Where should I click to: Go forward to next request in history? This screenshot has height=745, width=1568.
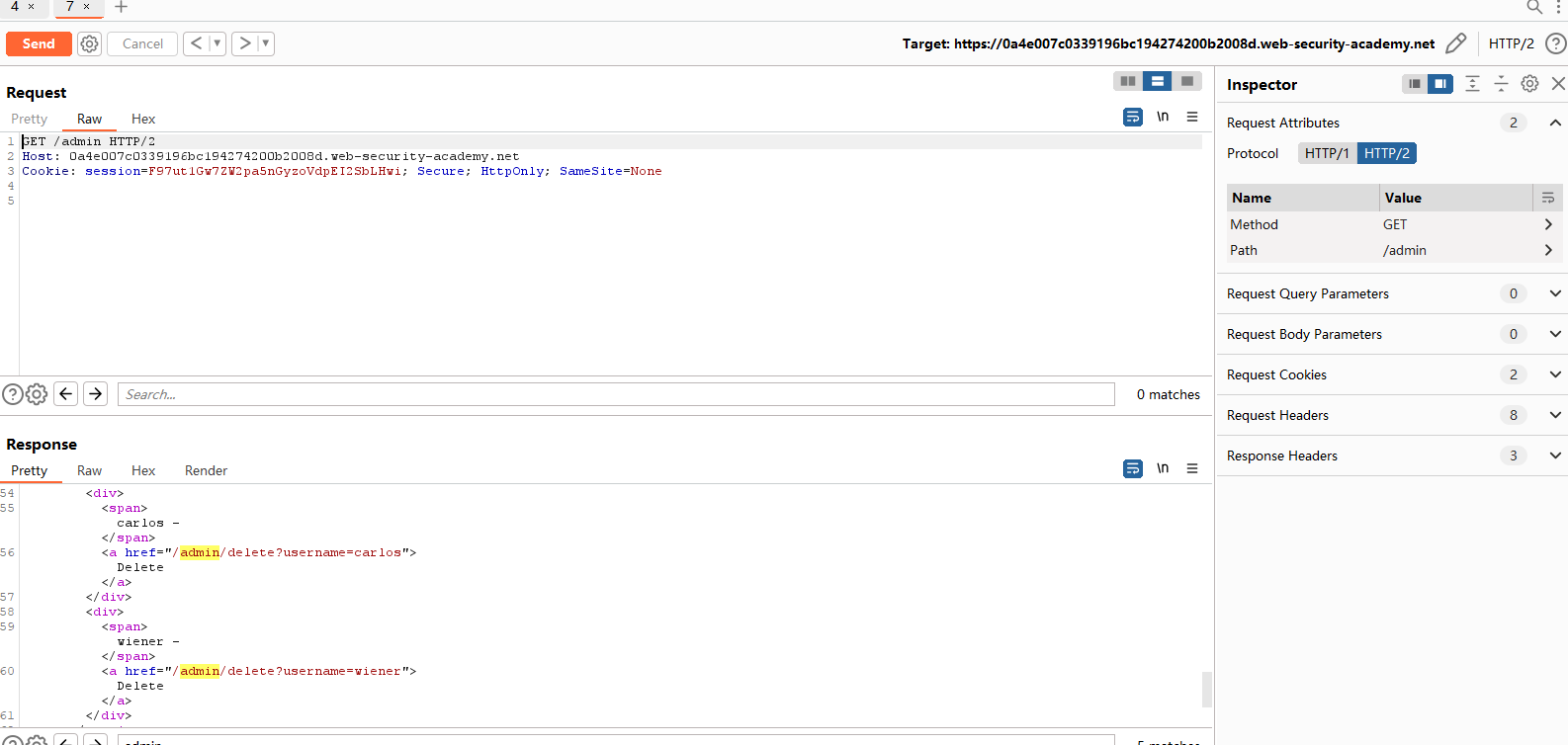pos(244,43)
